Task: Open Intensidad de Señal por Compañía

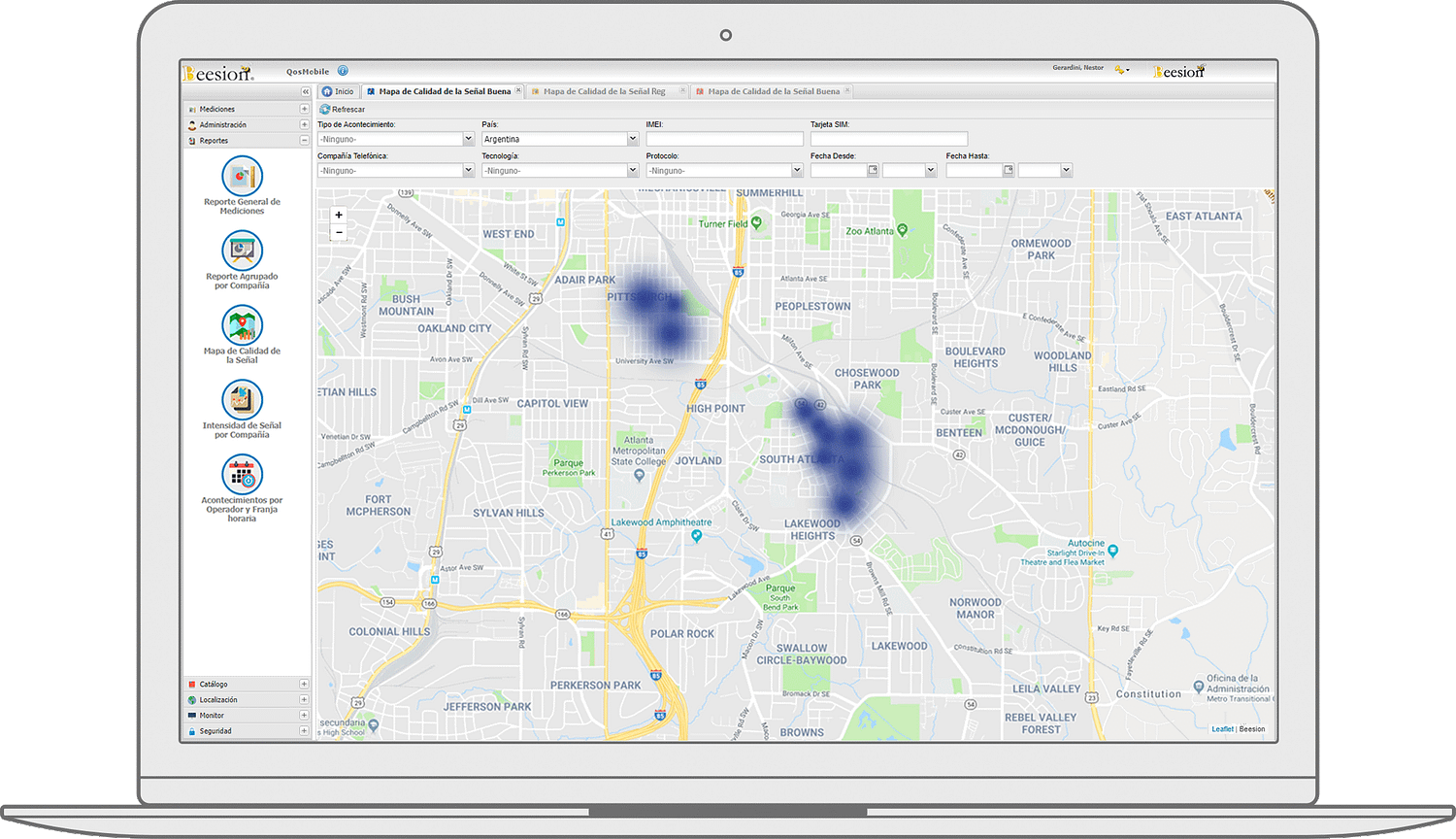Action: click(242, 410)
